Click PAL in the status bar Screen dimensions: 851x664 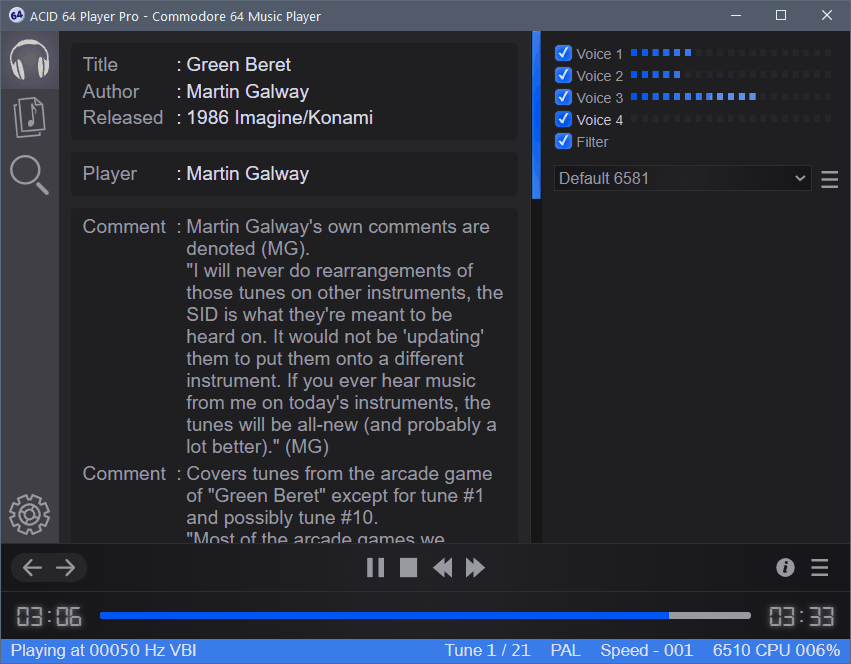(x=566, y=650)
